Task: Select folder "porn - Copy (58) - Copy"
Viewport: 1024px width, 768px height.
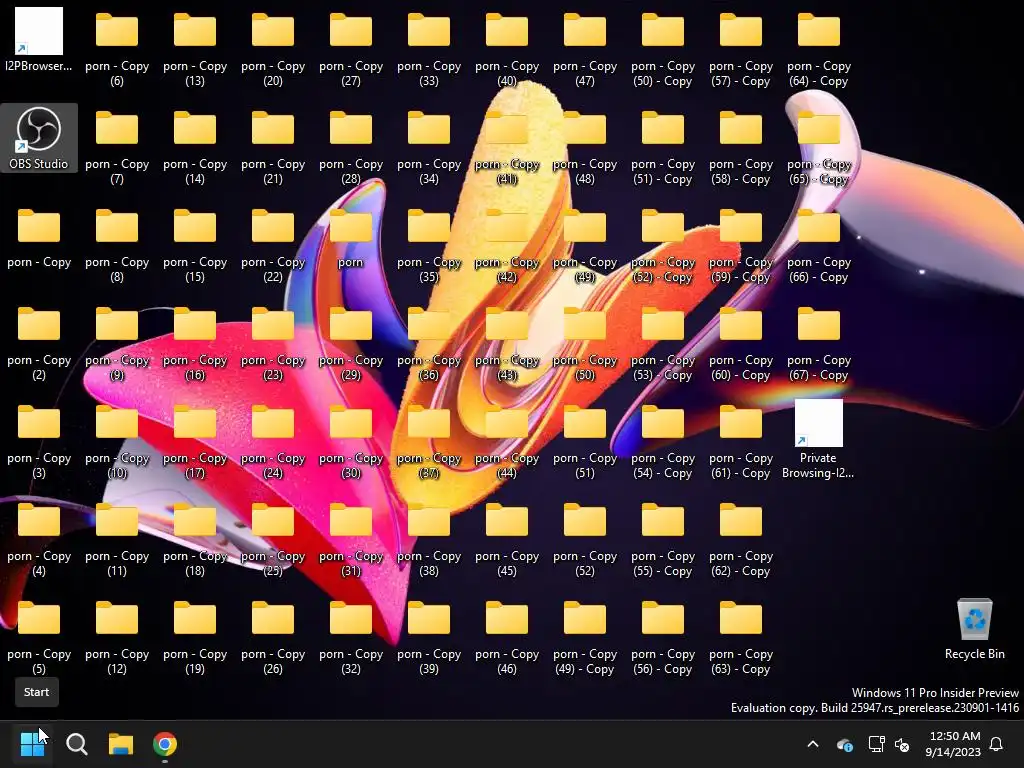Action: tap(741, 148)
